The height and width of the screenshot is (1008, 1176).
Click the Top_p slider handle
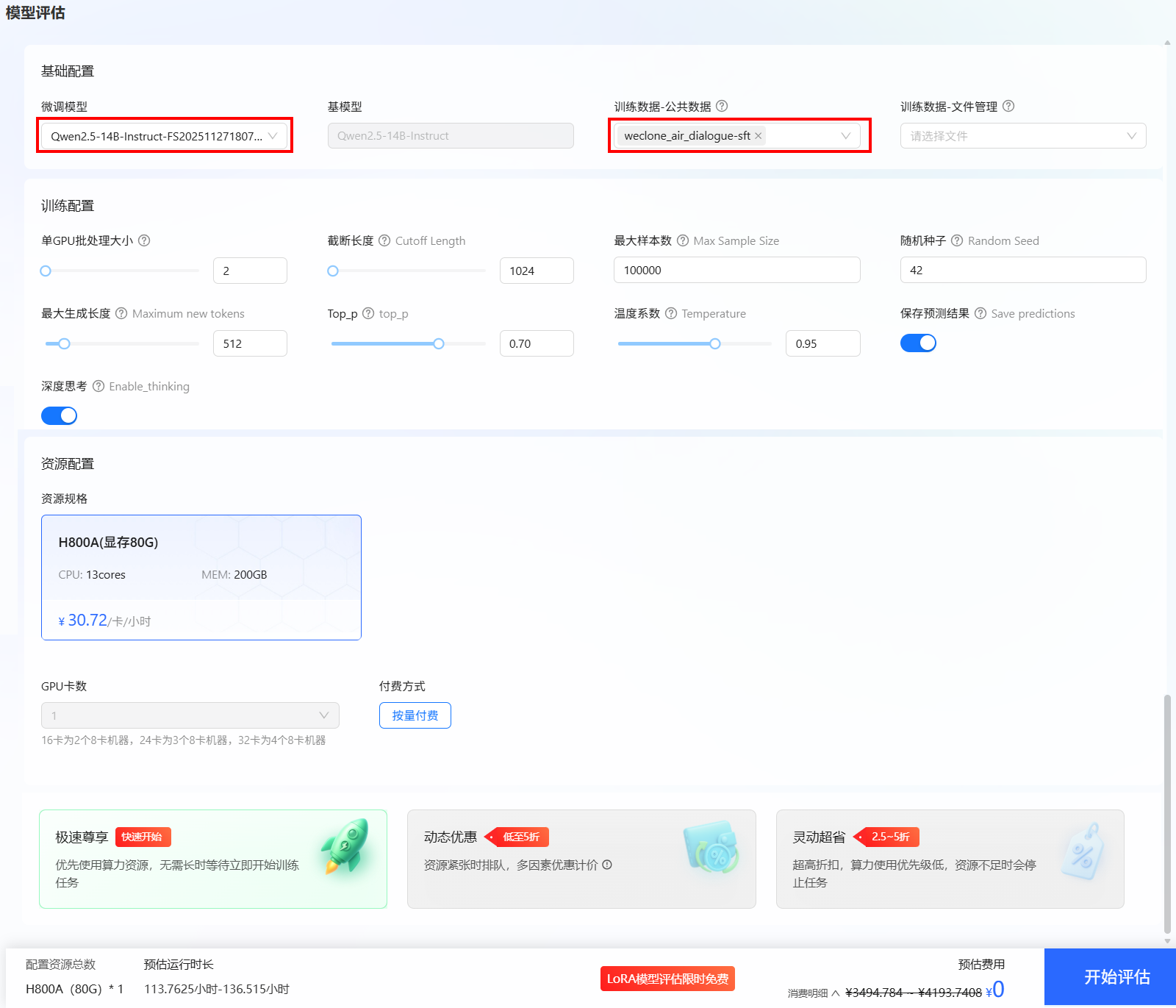[x=439, y=343]
